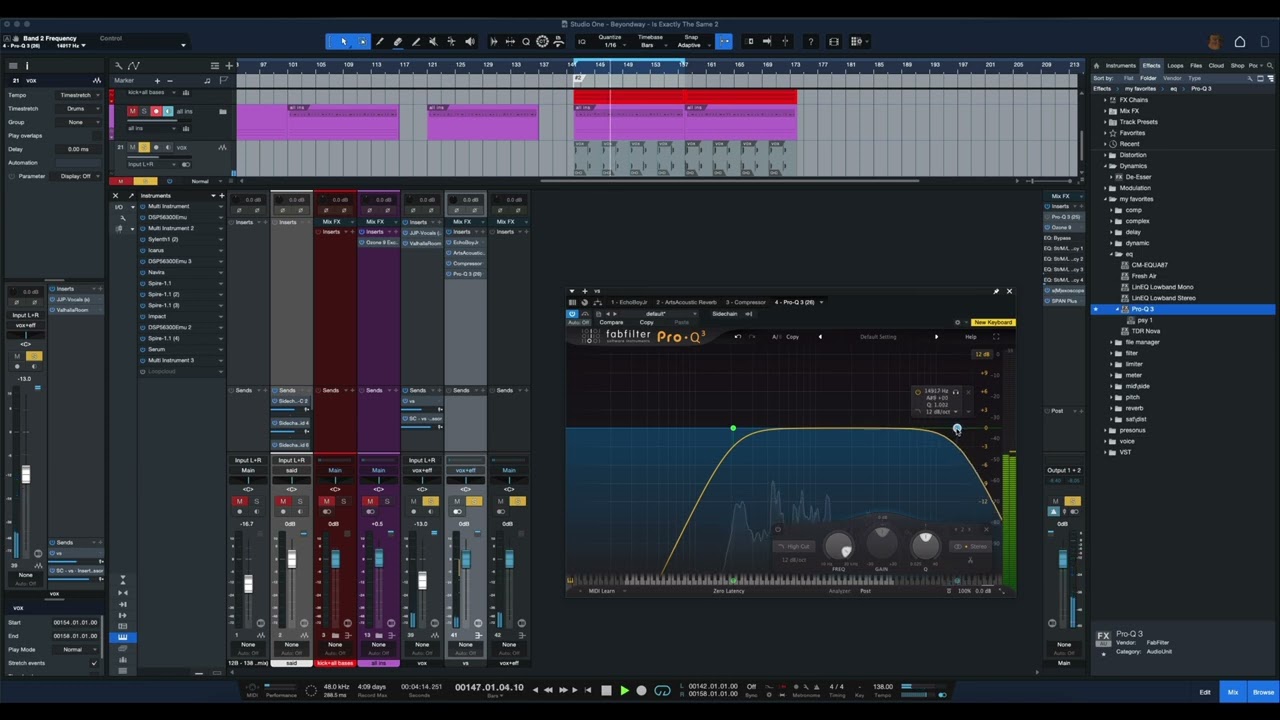Toggle the Auto Off button
1280x720 pixels.
pos(579,322)
